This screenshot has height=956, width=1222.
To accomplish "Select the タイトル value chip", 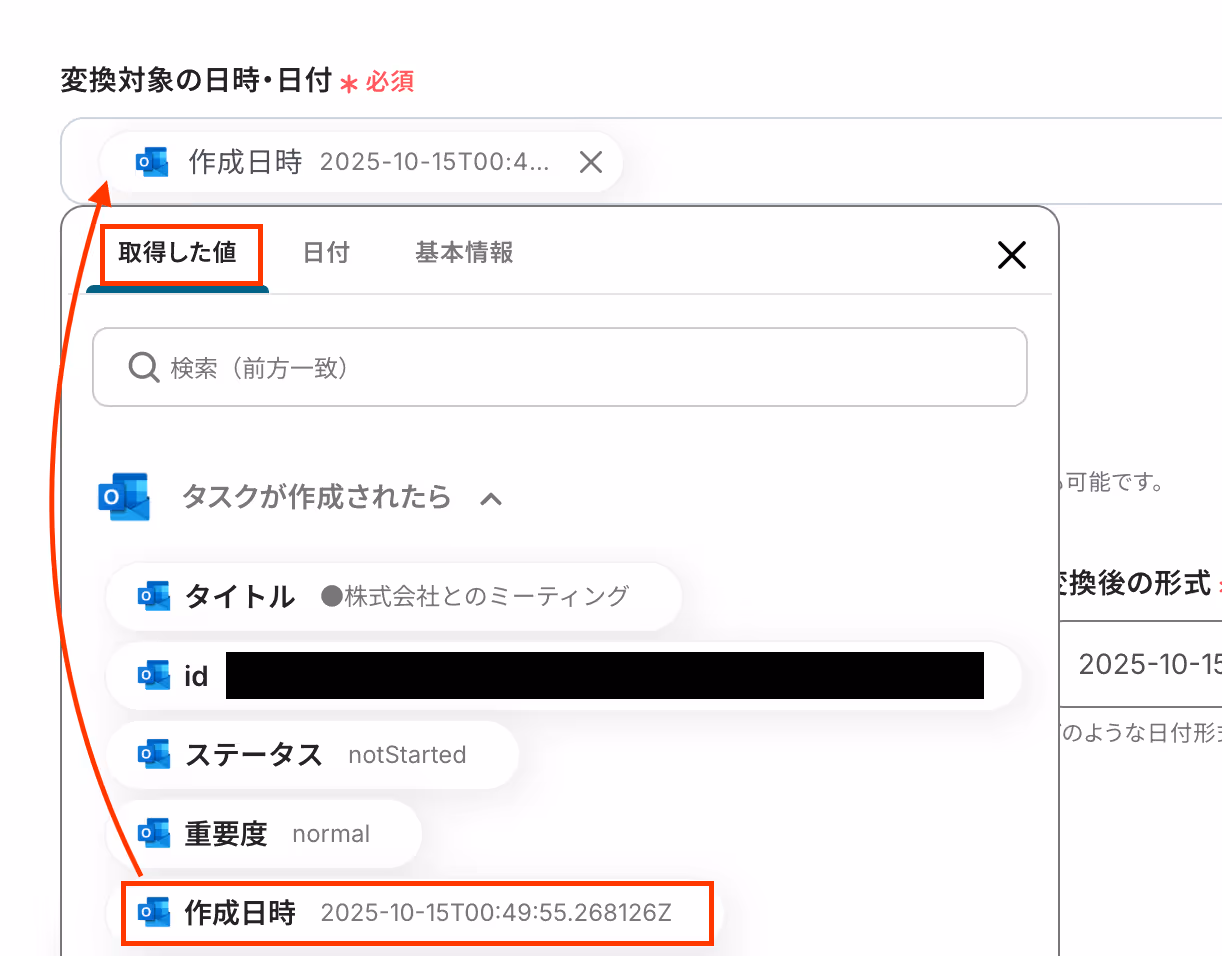I will [394, 597].
